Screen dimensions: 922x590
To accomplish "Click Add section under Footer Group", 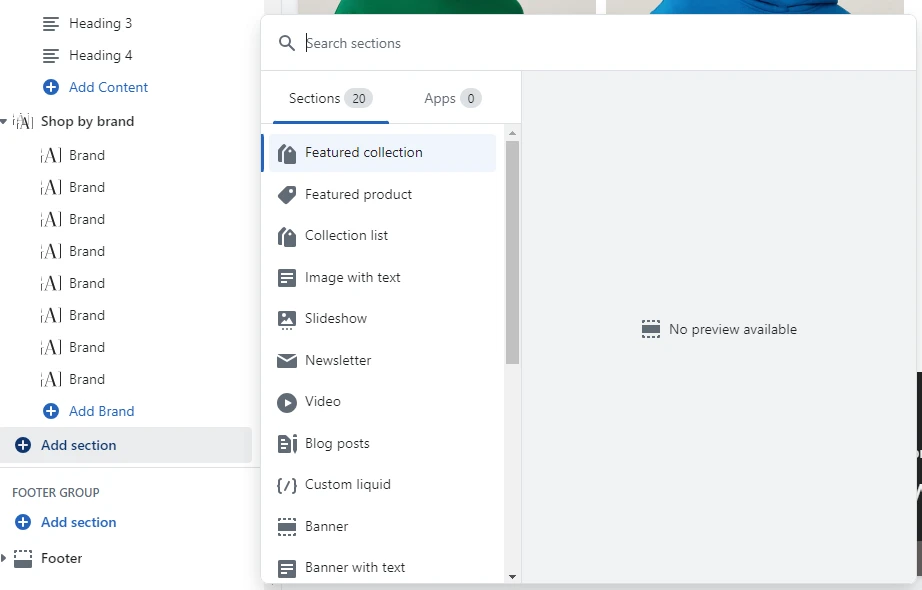I will tap(78, 522).
